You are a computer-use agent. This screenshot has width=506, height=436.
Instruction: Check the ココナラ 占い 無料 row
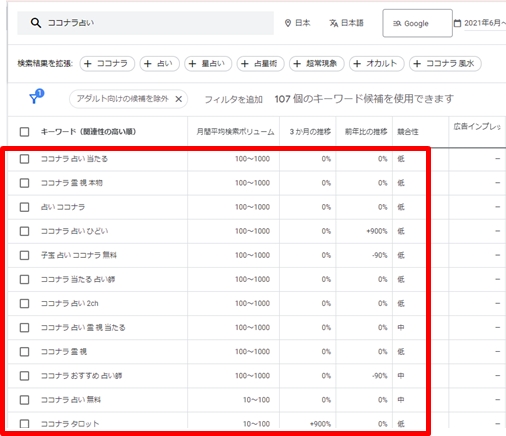[24, 400]
